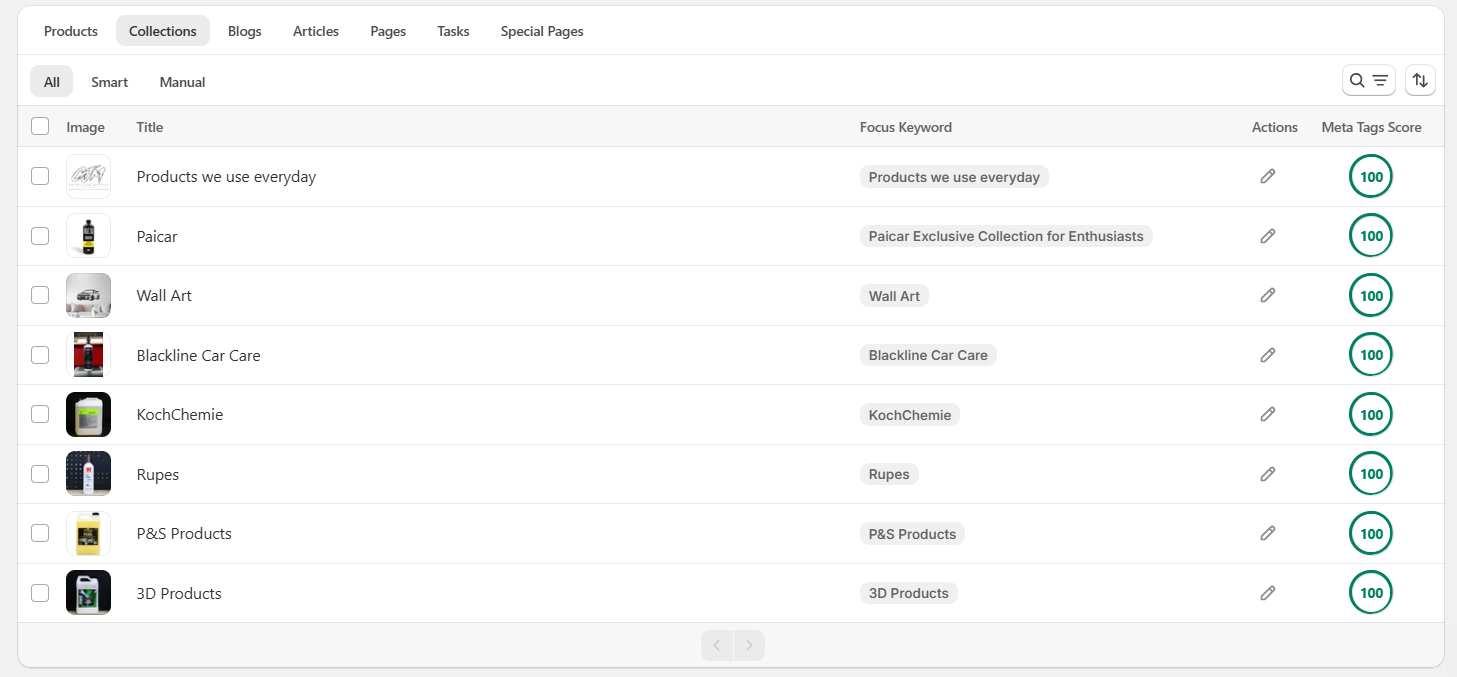This screenshot has height=677, width=1457.
Task: Tick the Rupes row checkbox
Action: coord(40,474)
